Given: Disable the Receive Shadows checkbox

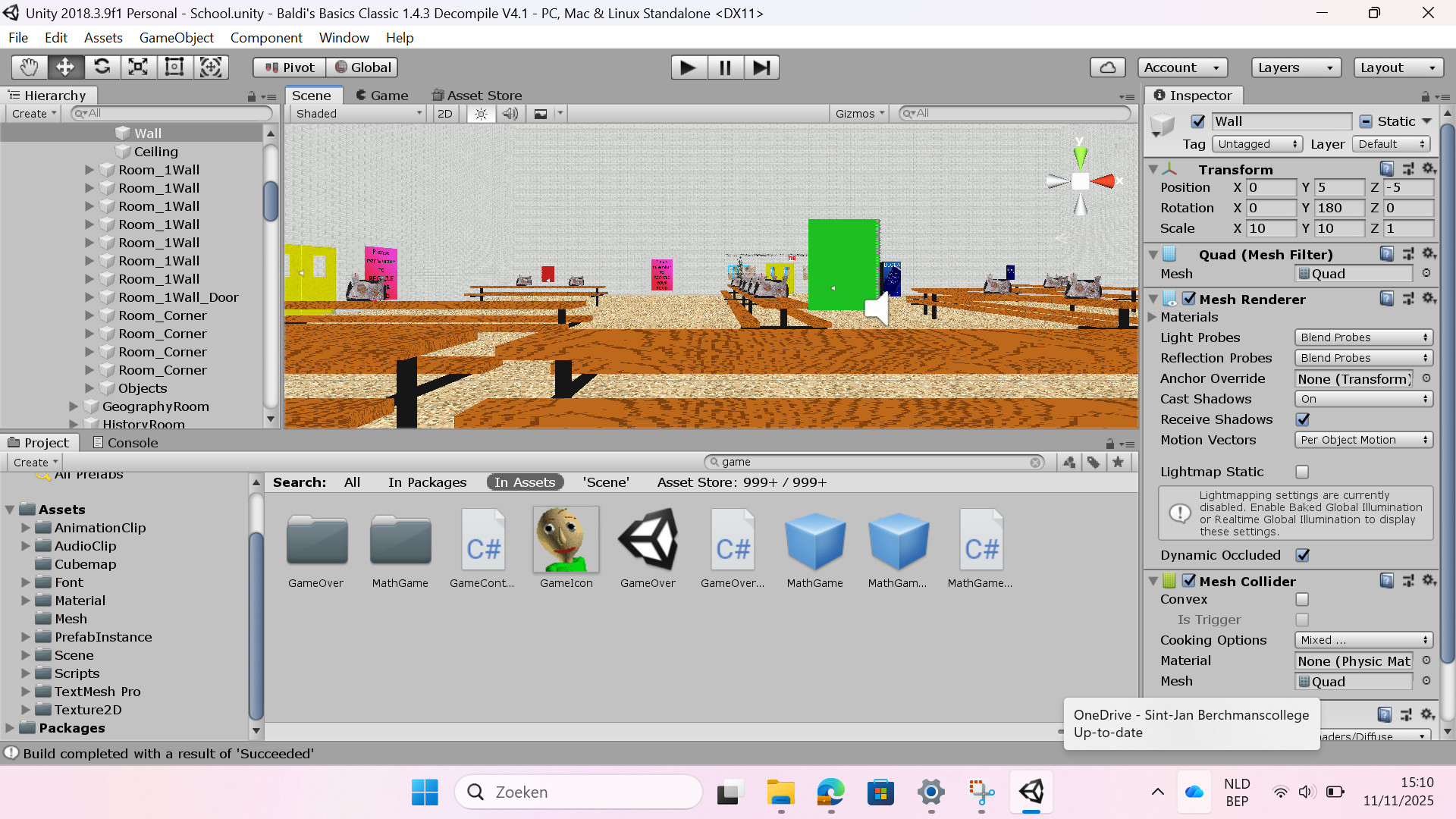Looking at the screenshot, I should pos(1302,419).
